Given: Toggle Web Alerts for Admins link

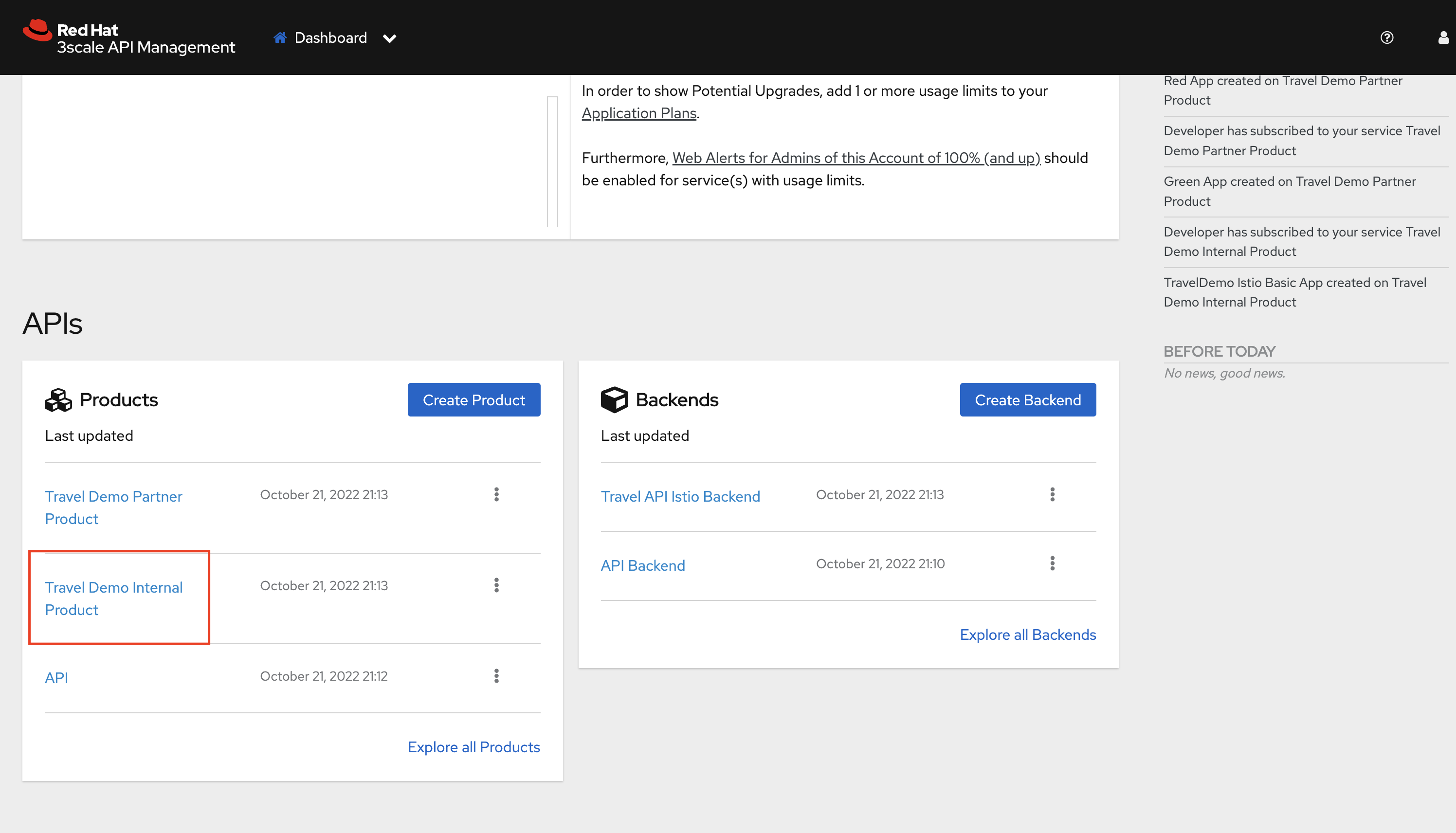Looking at the screenshot, I should [x=855, y=157].
